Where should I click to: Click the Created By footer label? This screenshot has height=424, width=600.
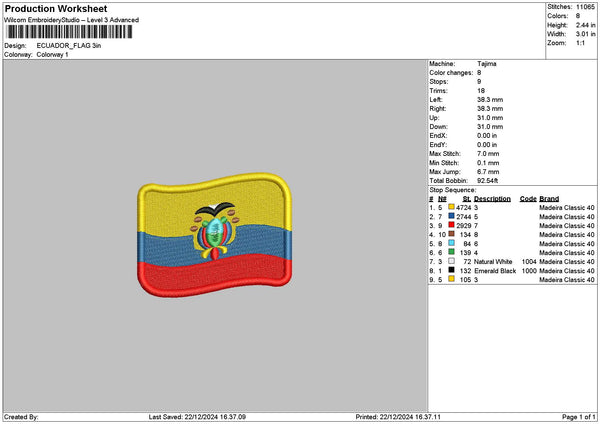point(21,417)
